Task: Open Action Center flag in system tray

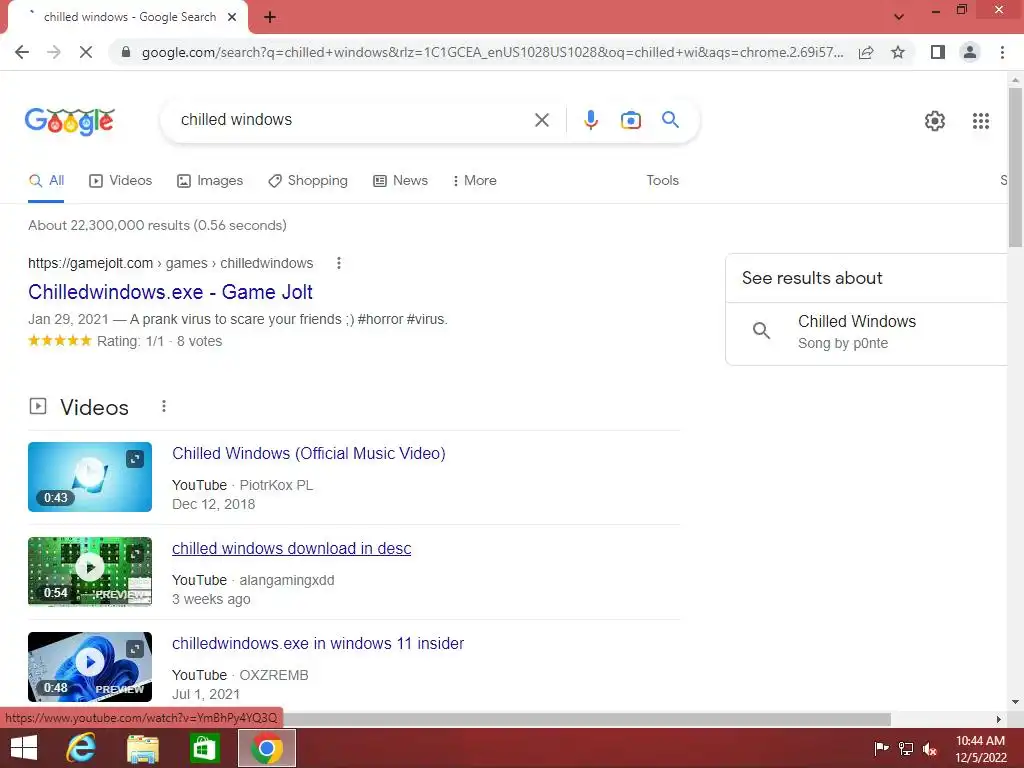Action: [x=881, y=748]
